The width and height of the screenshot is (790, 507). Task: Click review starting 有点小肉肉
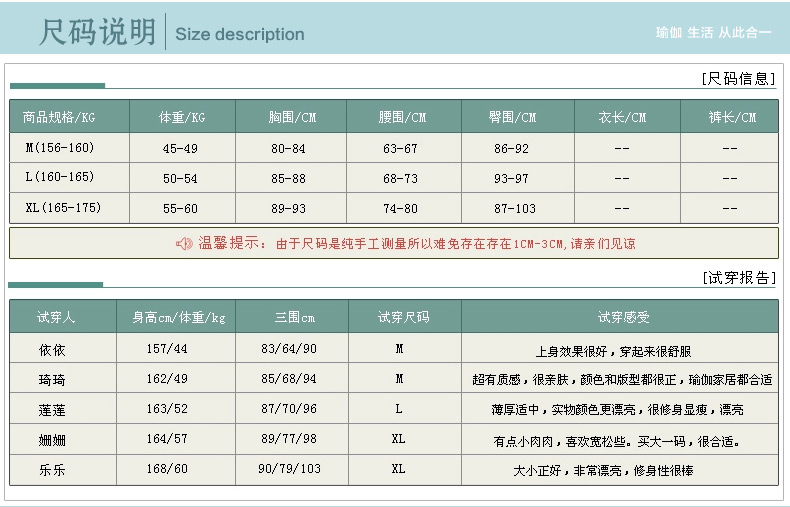coord(617,441)
